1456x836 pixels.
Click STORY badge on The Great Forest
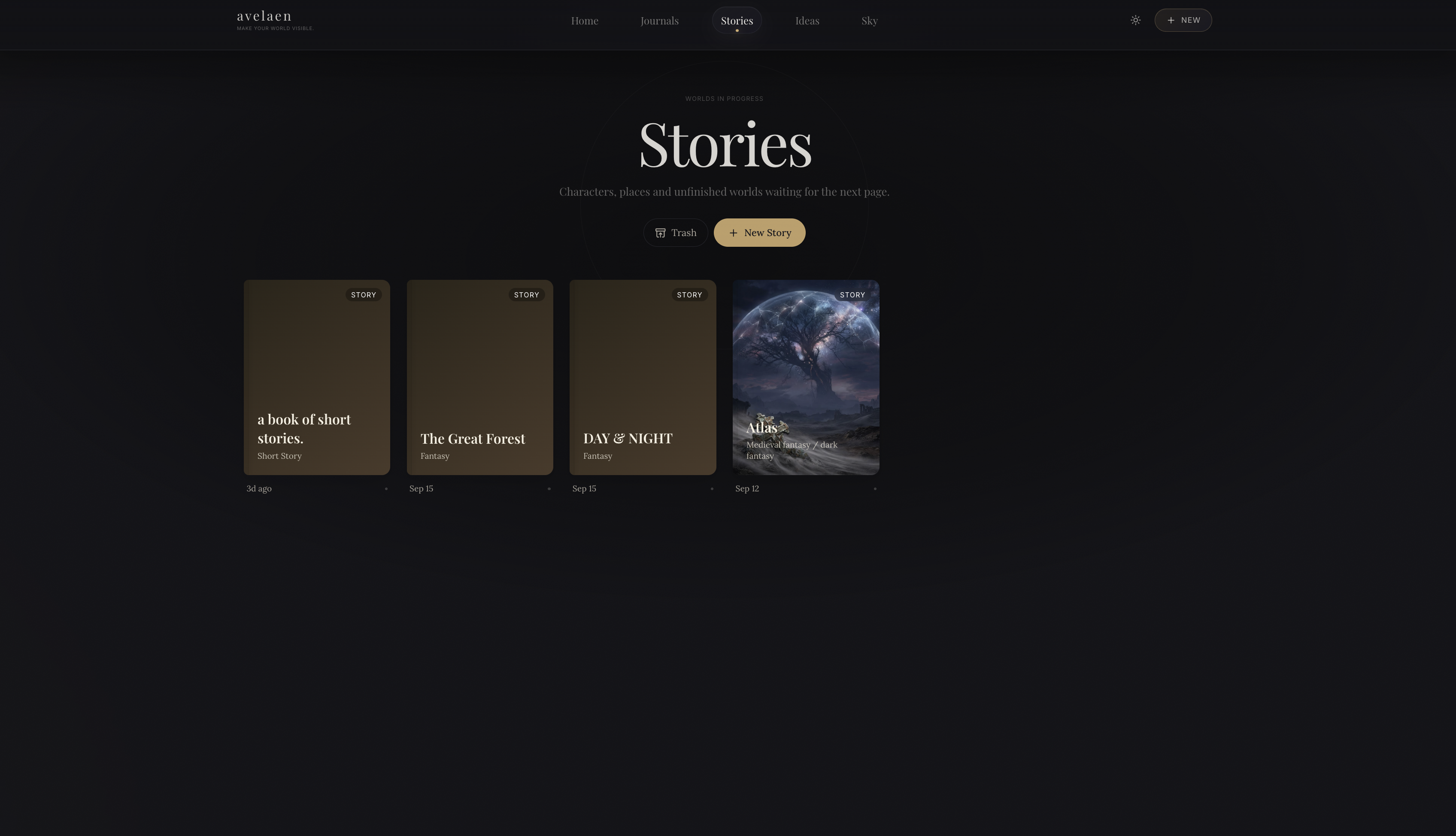tap(527, 294)
